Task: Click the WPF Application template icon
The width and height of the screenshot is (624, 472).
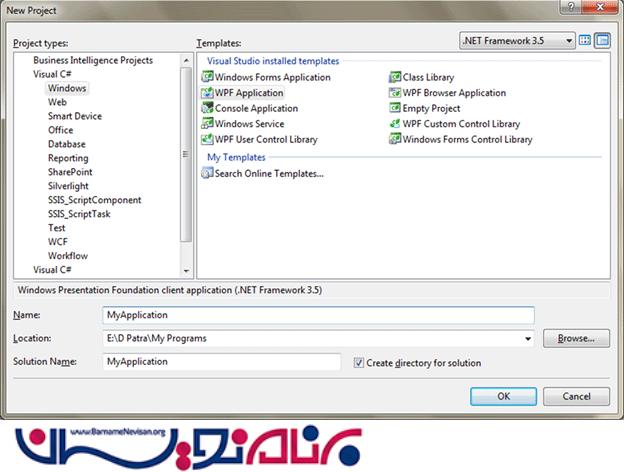Action: tap(207, 93)
